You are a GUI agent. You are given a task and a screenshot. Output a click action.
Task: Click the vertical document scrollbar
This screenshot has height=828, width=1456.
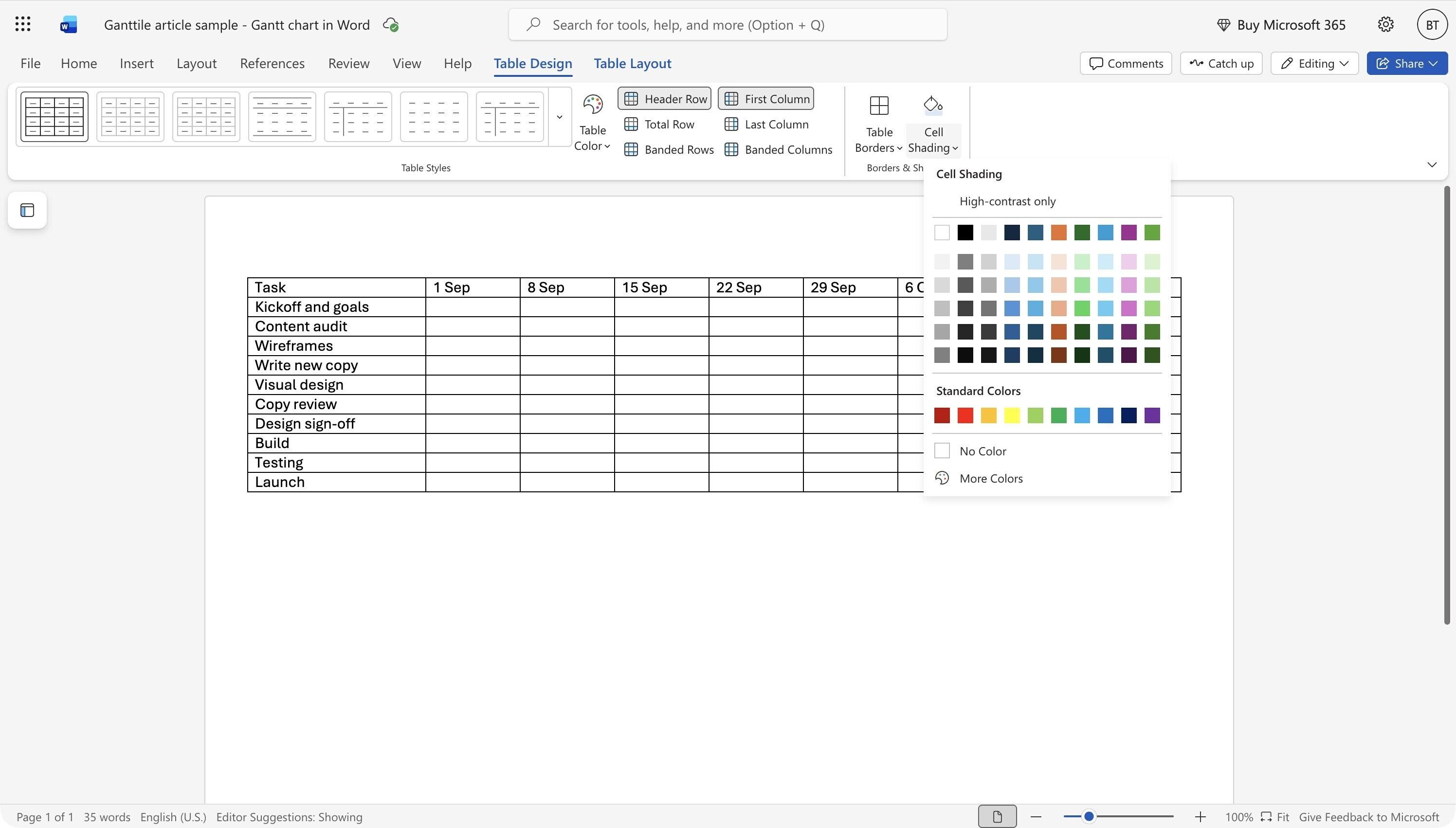[1446, 405]
